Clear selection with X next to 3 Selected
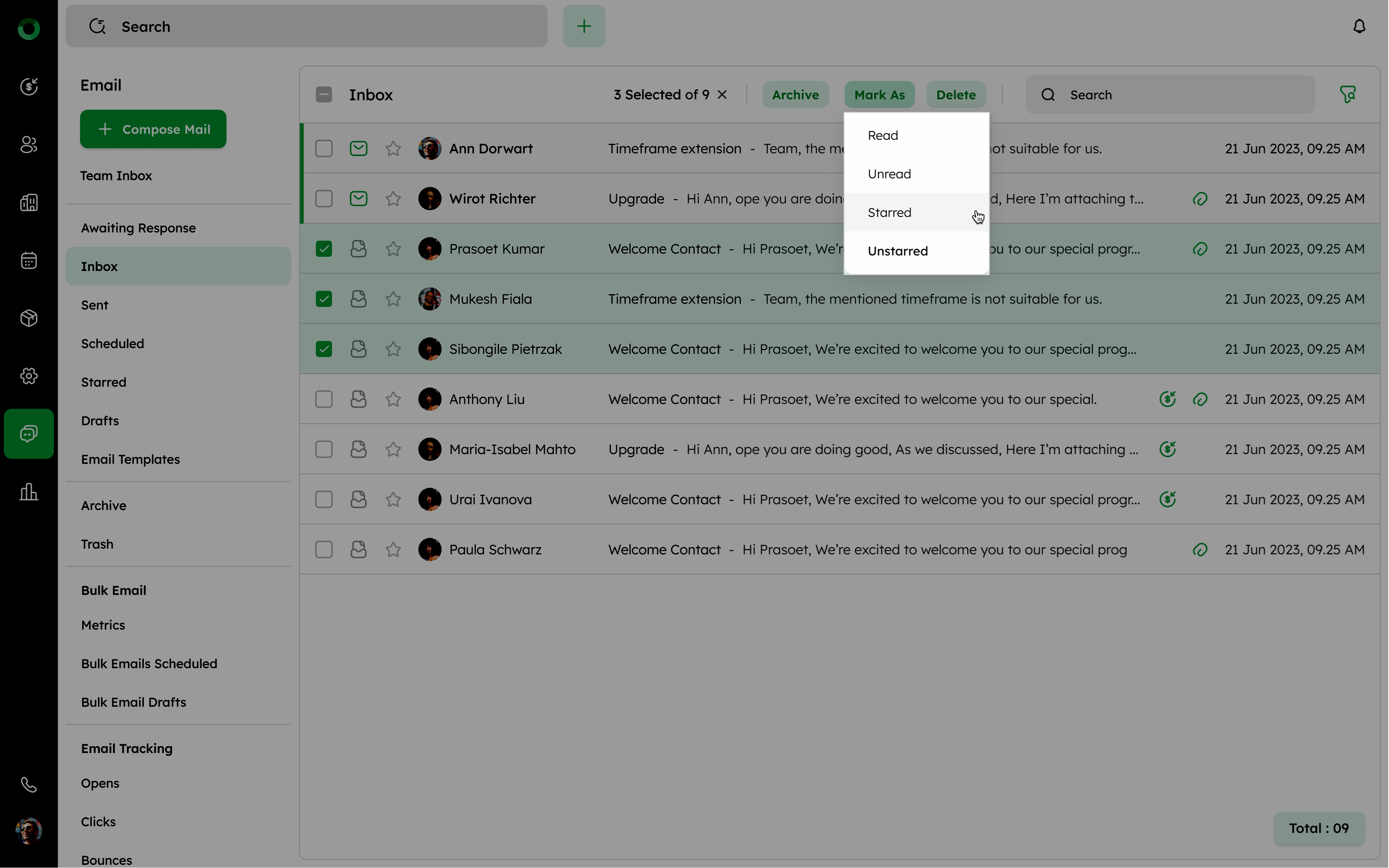Viewport: 1389px width, 868px height. 722,95
